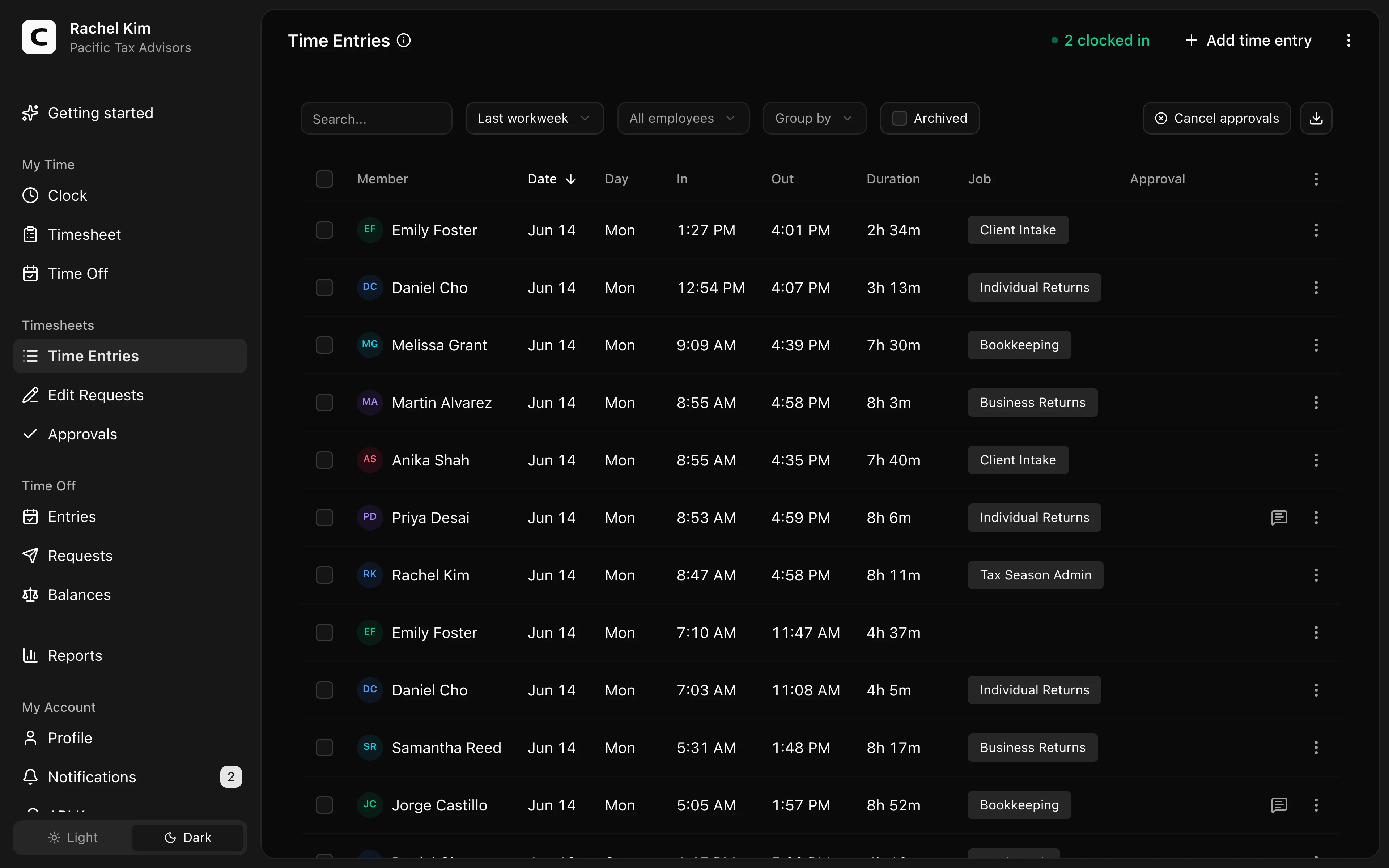
Task: Click Bookkeeping job tag on Melissa Grant row
Action: pyautogui.click(x=1019, y=345)
